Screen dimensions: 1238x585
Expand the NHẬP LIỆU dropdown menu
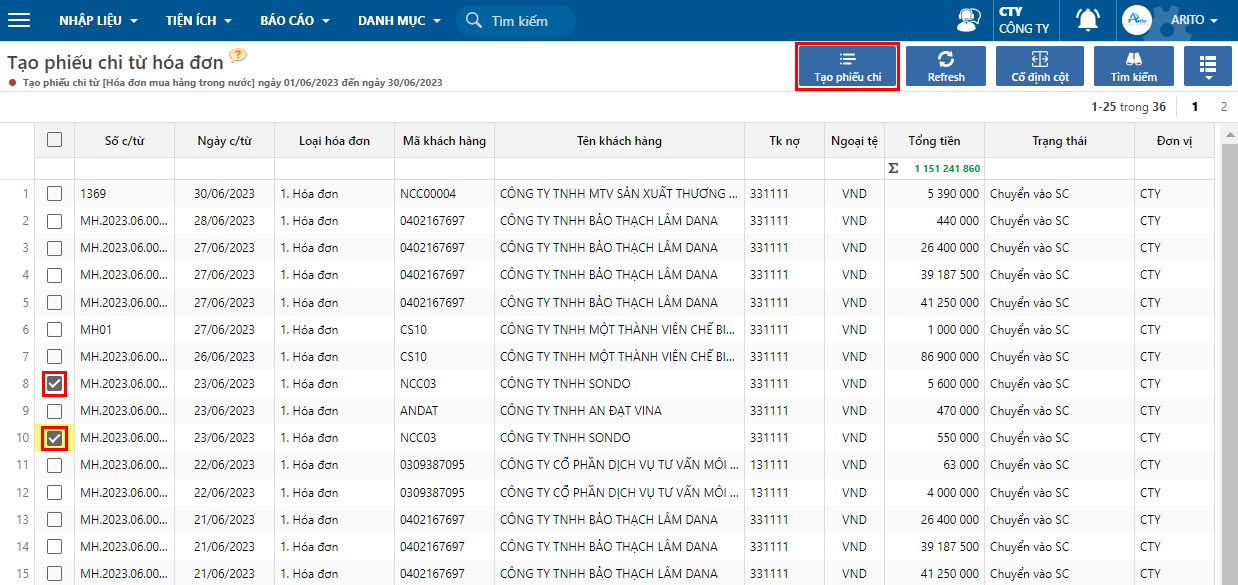pyautogui.click(x=98, y=21)
